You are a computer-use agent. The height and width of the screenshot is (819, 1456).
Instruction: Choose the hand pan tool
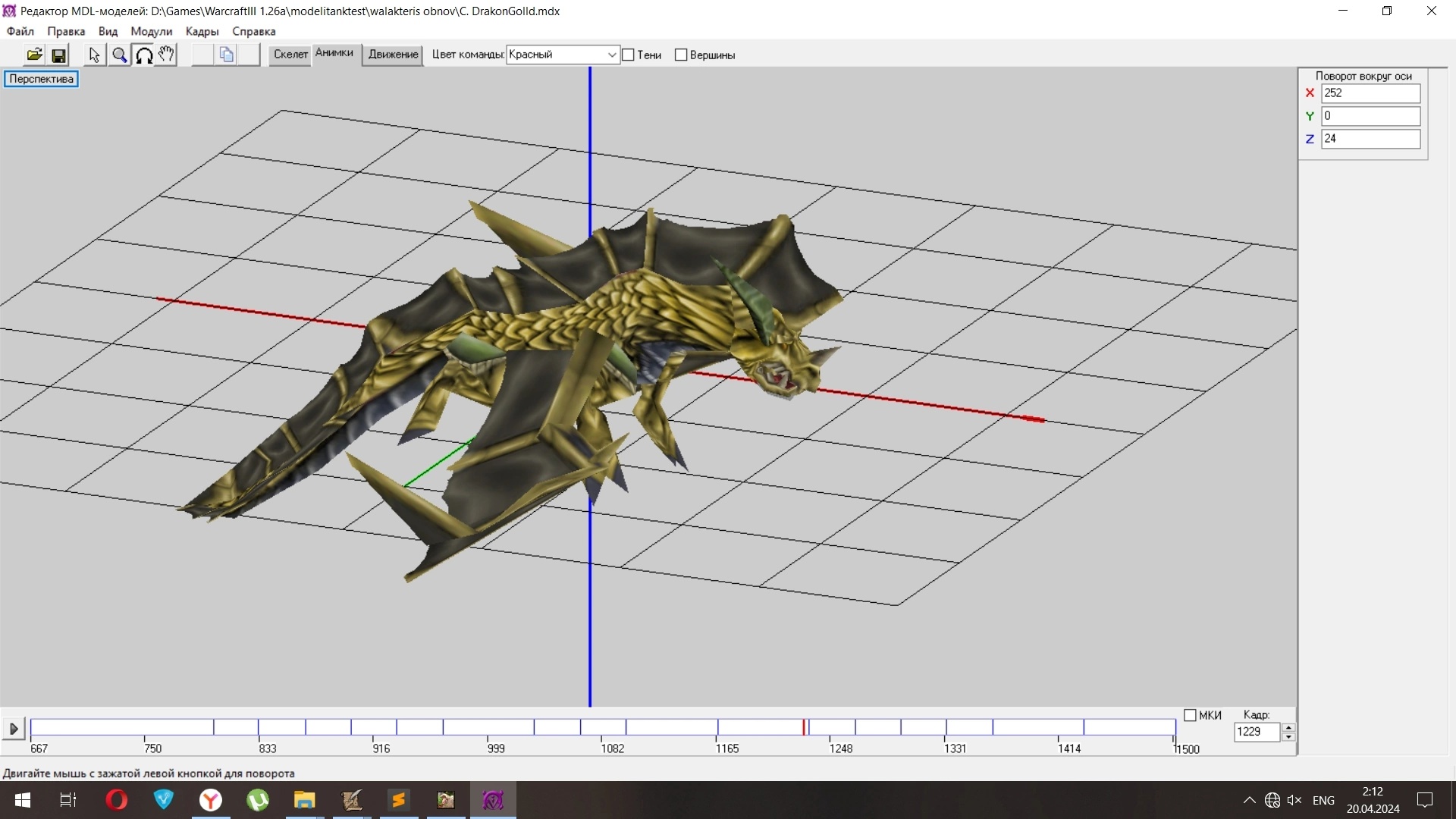pos(166,55)
